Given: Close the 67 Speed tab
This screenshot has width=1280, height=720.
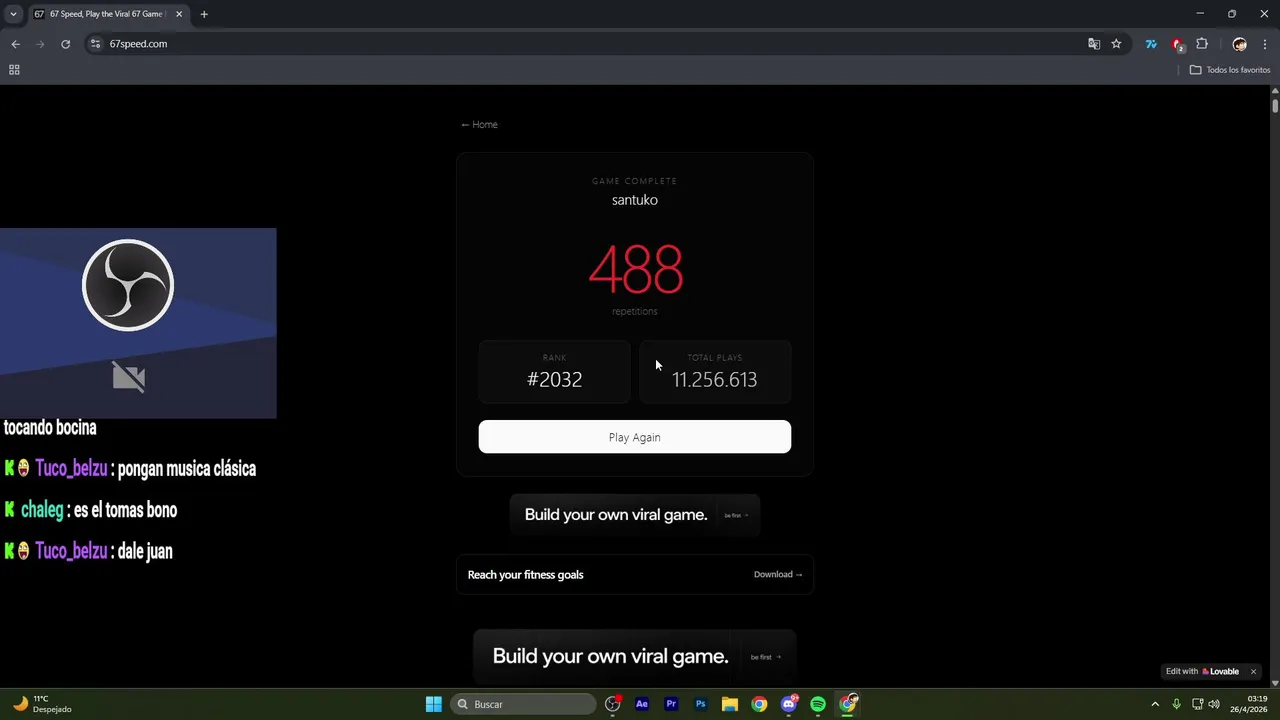Looking at the screenshot, I should click(x=179, y=14).
